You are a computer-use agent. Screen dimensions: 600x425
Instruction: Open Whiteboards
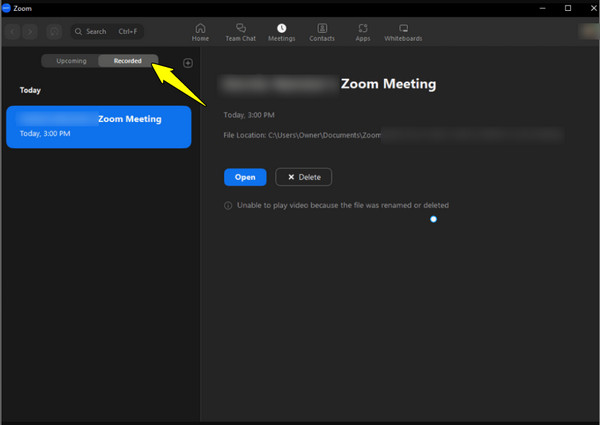[x=404, y=32]
